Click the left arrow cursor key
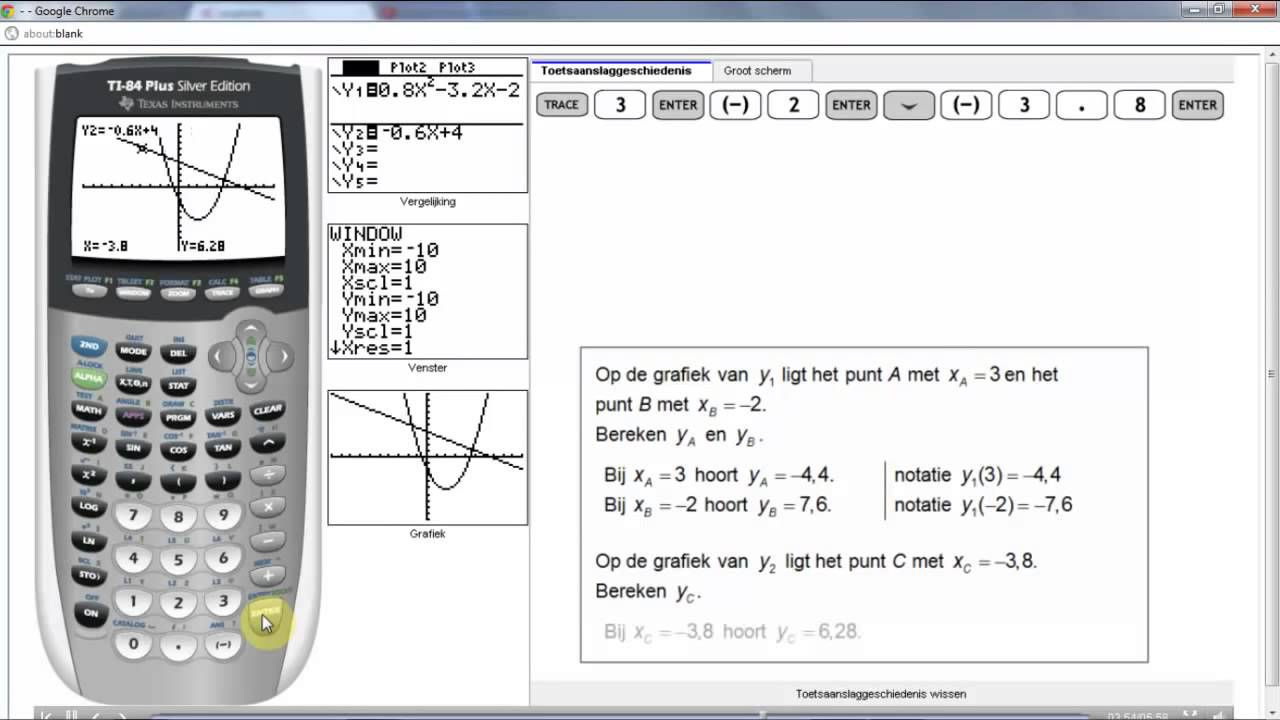This screenshot has height=720, width=1280. click(221, 356)
